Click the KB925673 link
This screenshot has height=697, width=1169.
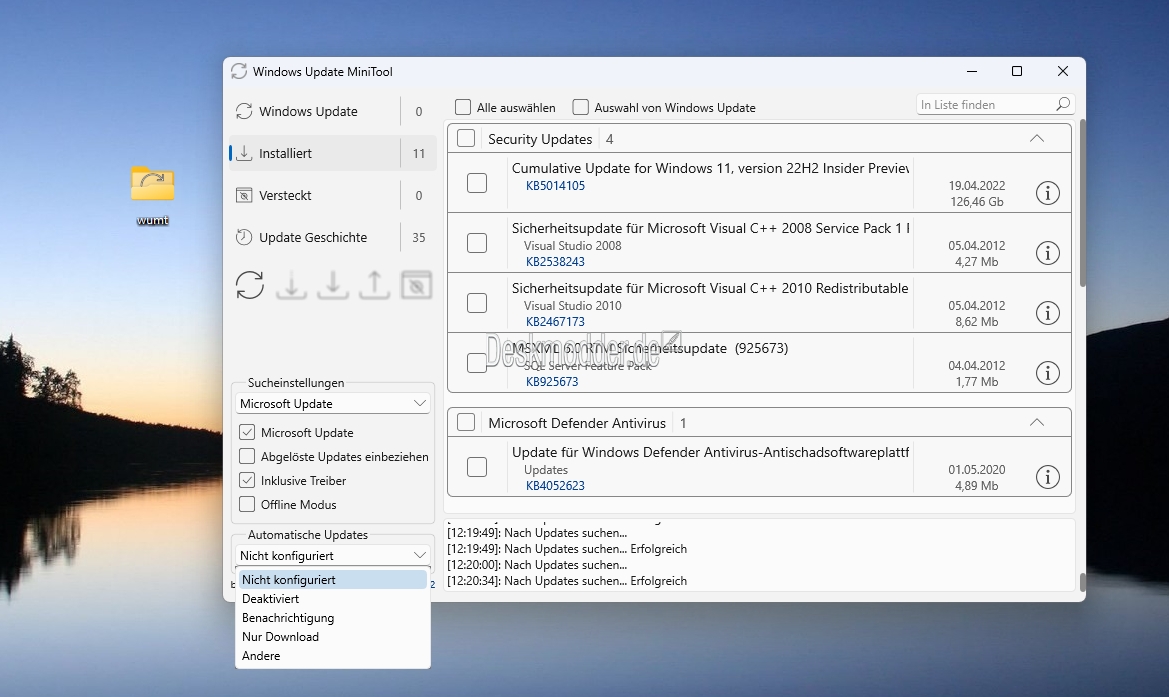pos(552,382)
